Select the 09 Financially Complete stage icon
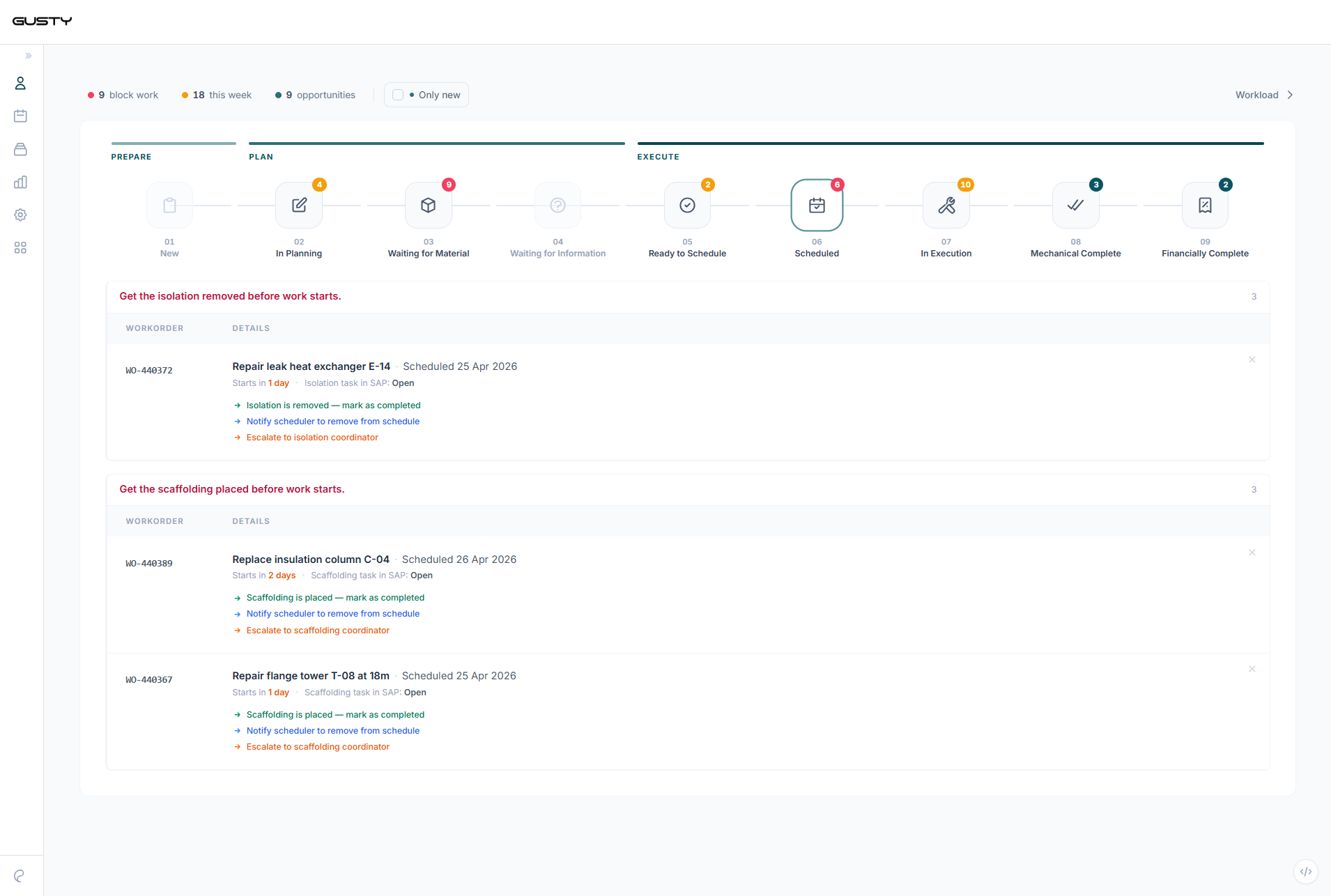Viewport: 1331px width, 896px height. pyautogui.click(x=1205, y=205)
